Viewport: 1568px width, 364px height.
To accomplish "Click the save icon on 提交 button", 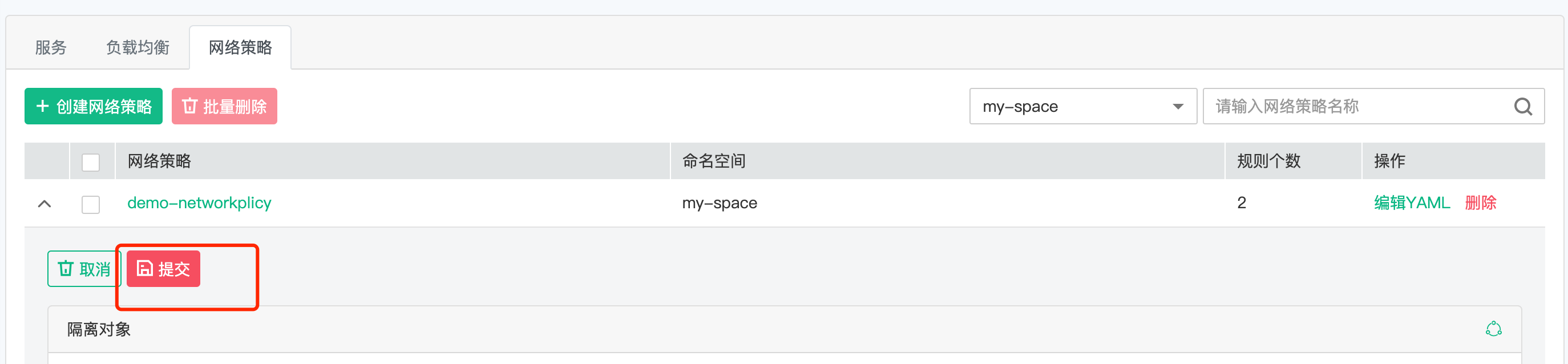I will tap(144, 268).
